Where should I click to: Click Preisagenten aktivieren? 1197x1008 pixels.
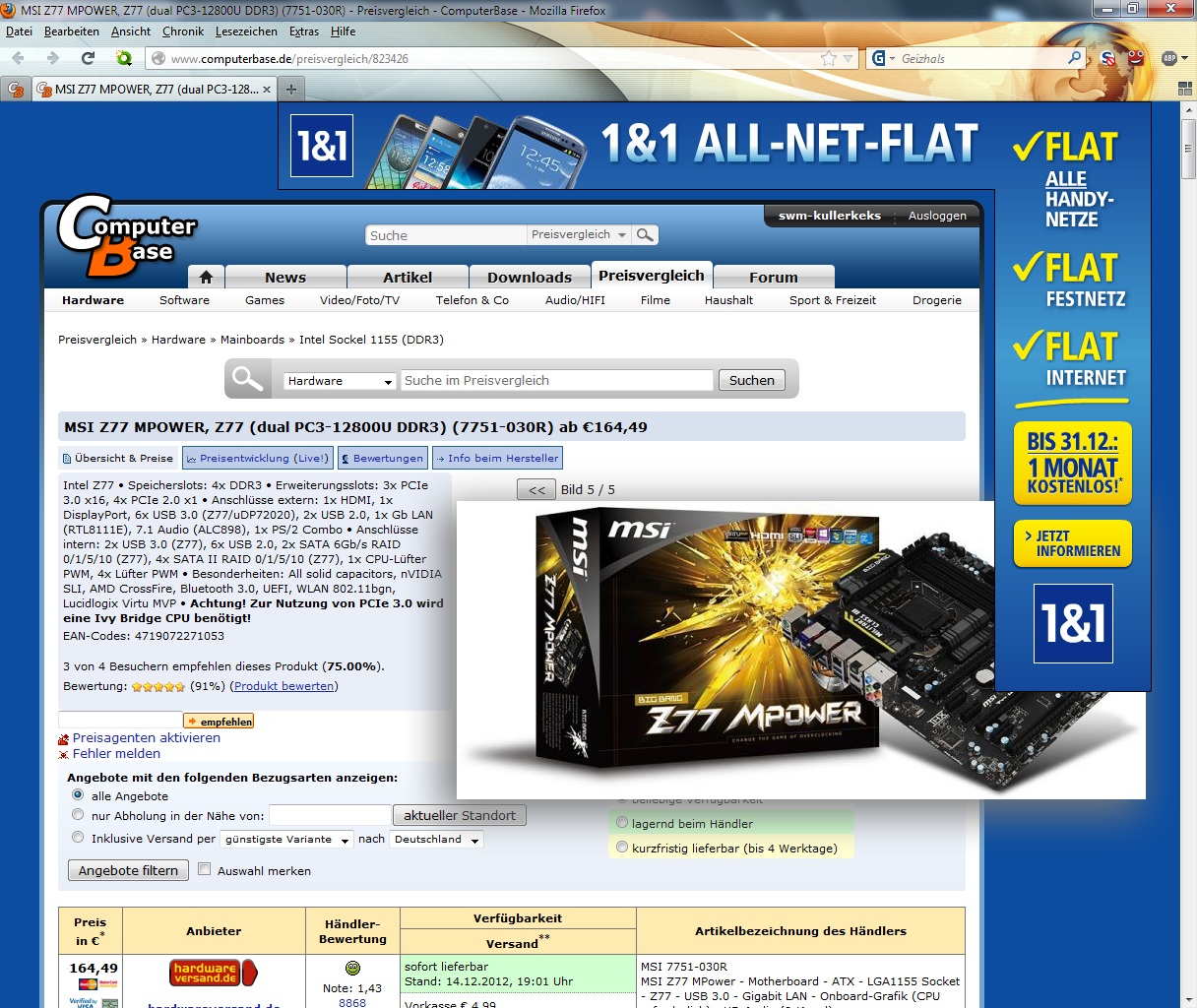(x=146, y=737)
